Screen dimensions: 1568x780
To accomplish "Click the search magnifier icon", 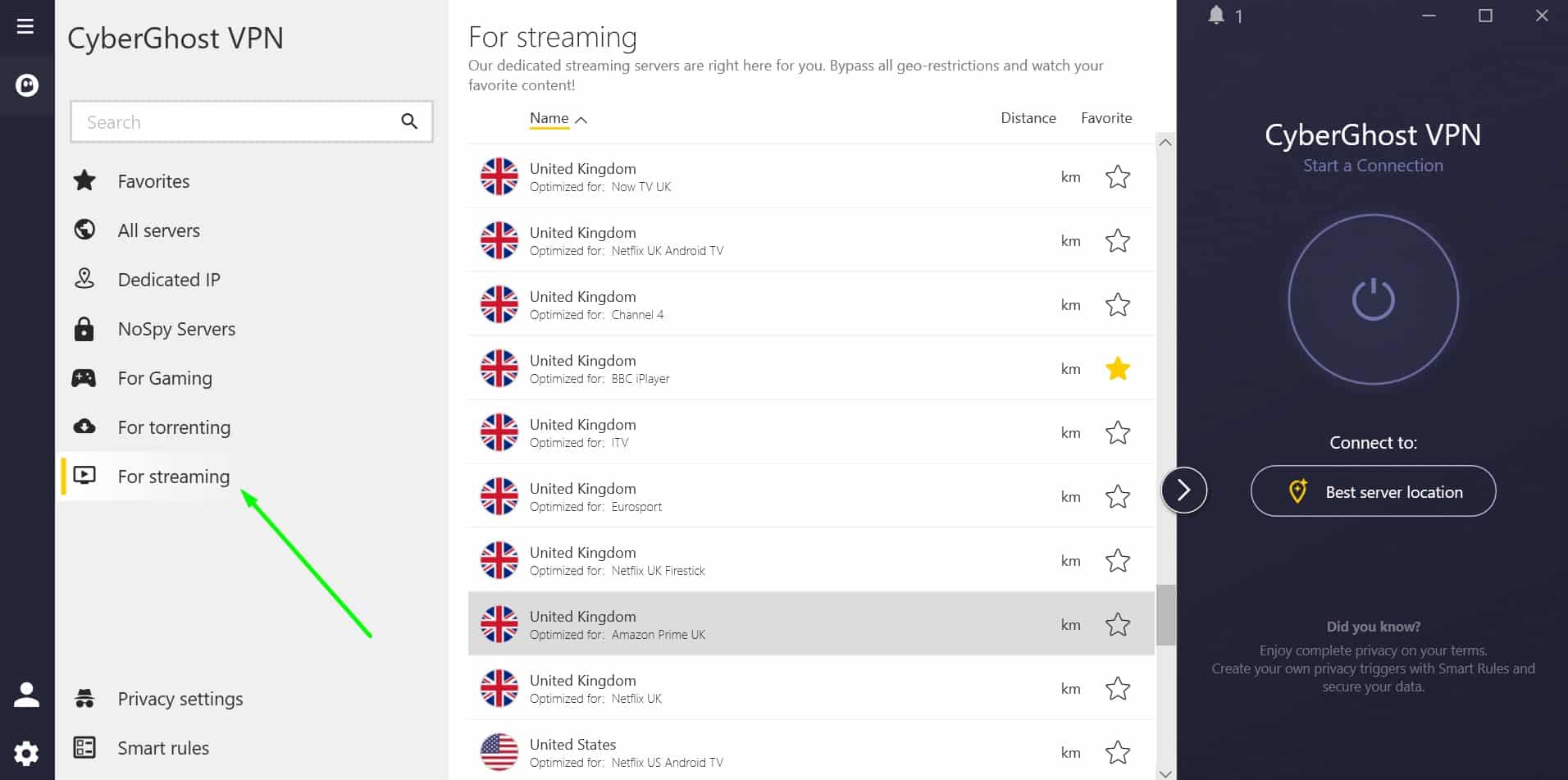I will coord(409,121).
